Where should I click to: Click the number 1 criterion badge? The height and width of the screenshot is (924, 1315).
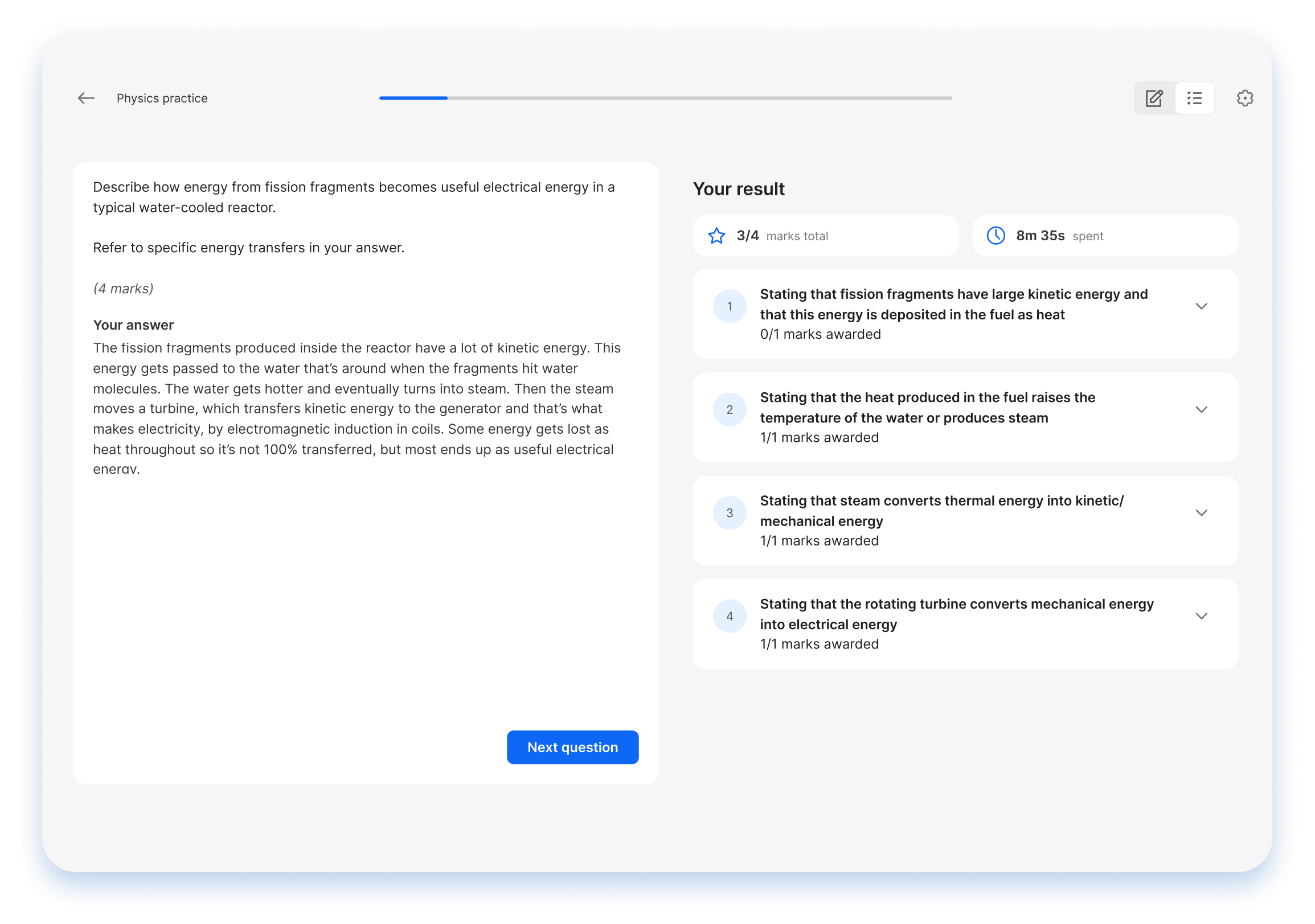click(730, 306)
